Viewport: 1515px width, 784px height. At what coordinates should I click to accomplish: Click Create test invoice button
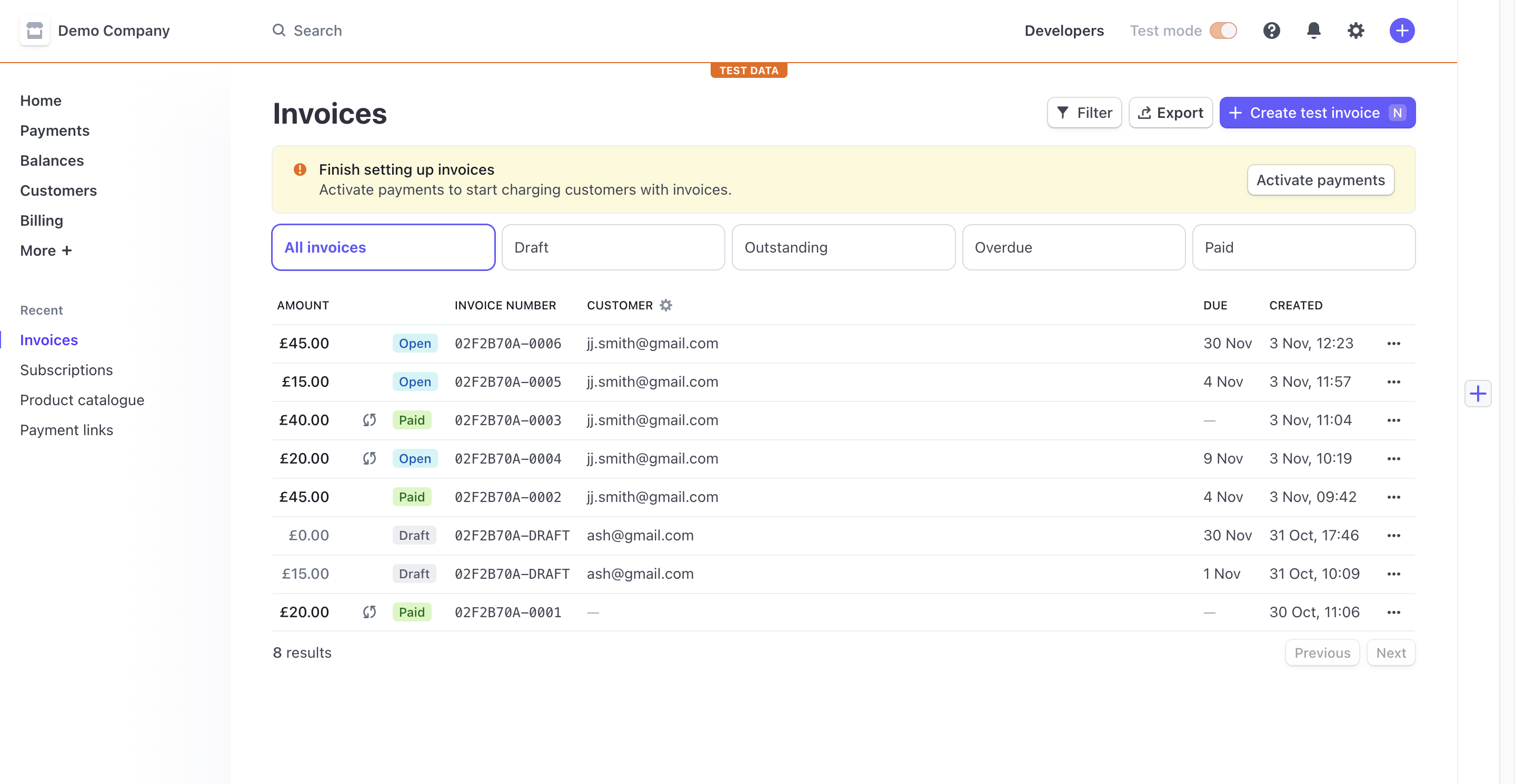click(1317, 113)
